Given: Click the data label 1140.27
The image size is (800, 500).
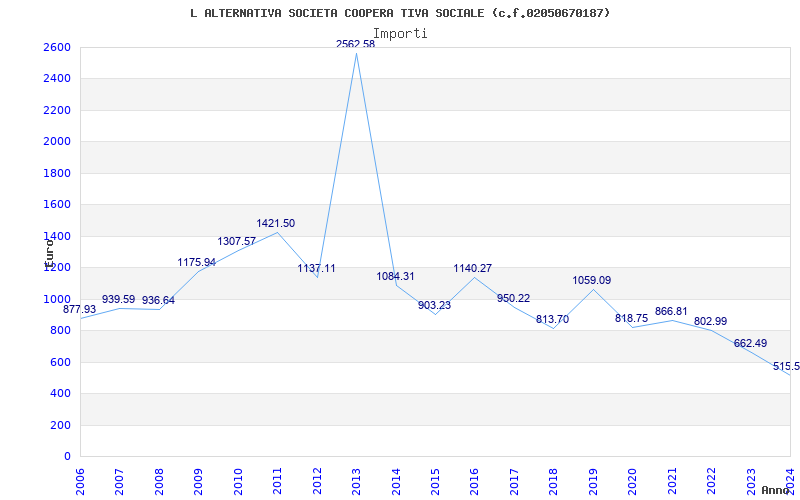Looking at the screenshot, I should (x=473, y=268).
